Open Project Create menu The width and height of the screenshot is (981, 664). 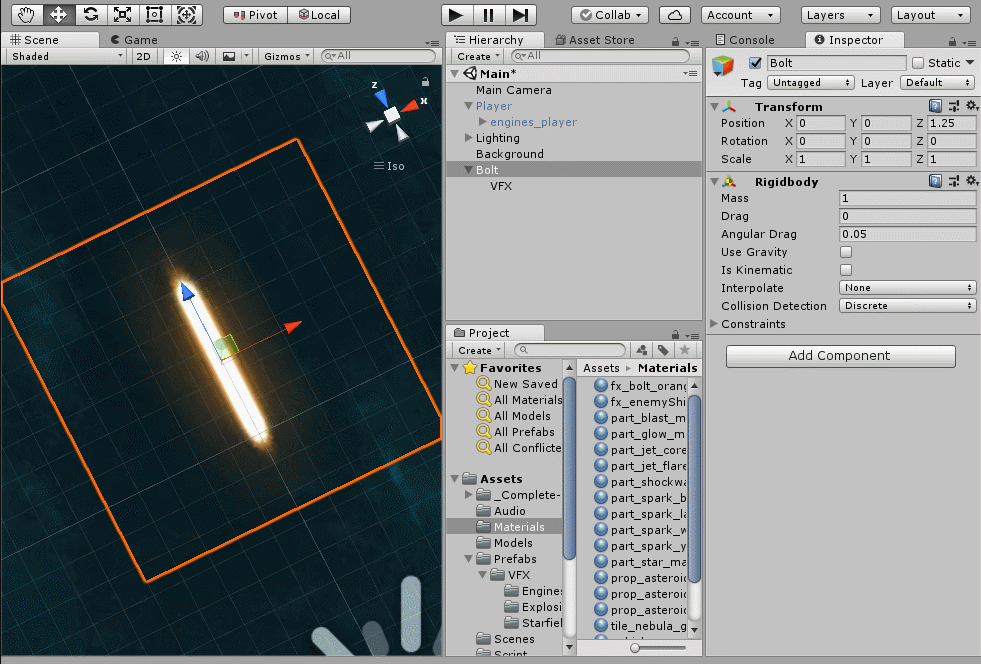pyautogui.click(x=479, y=350)
